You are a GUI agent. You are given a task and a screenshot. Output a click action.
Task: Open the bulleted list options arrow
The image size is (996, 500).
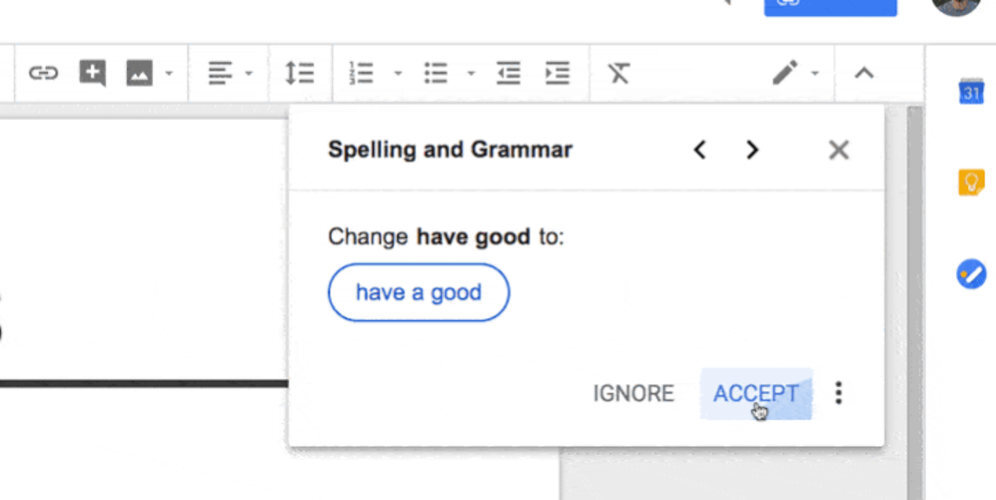click(x=471, y=74)
